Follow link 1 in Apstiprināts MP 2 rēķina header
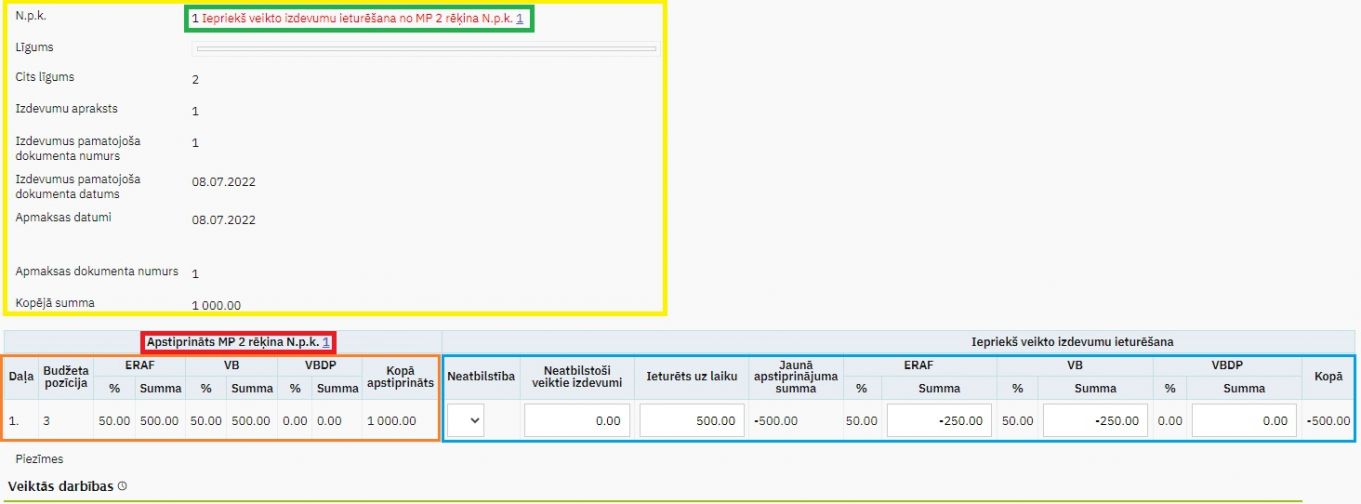This screenshot has width=1361, height=504. point(326,342)
